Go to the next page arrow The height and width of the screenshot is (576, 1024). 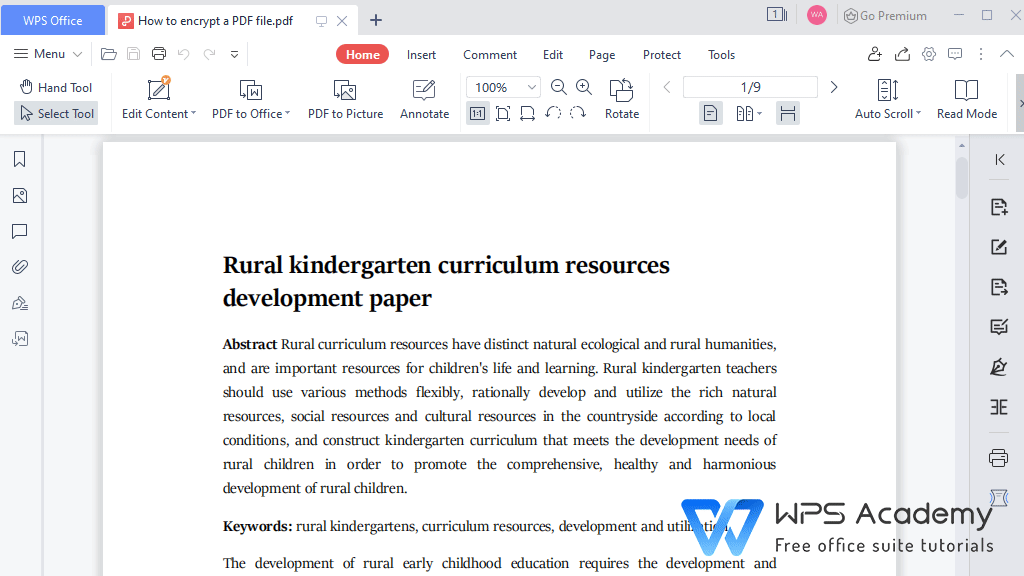[x=834, y=88]
